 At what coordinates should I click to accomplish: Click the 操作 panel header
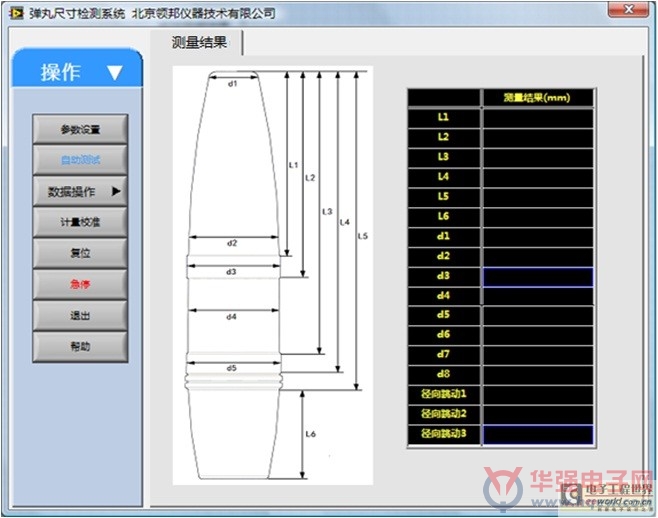77,68
